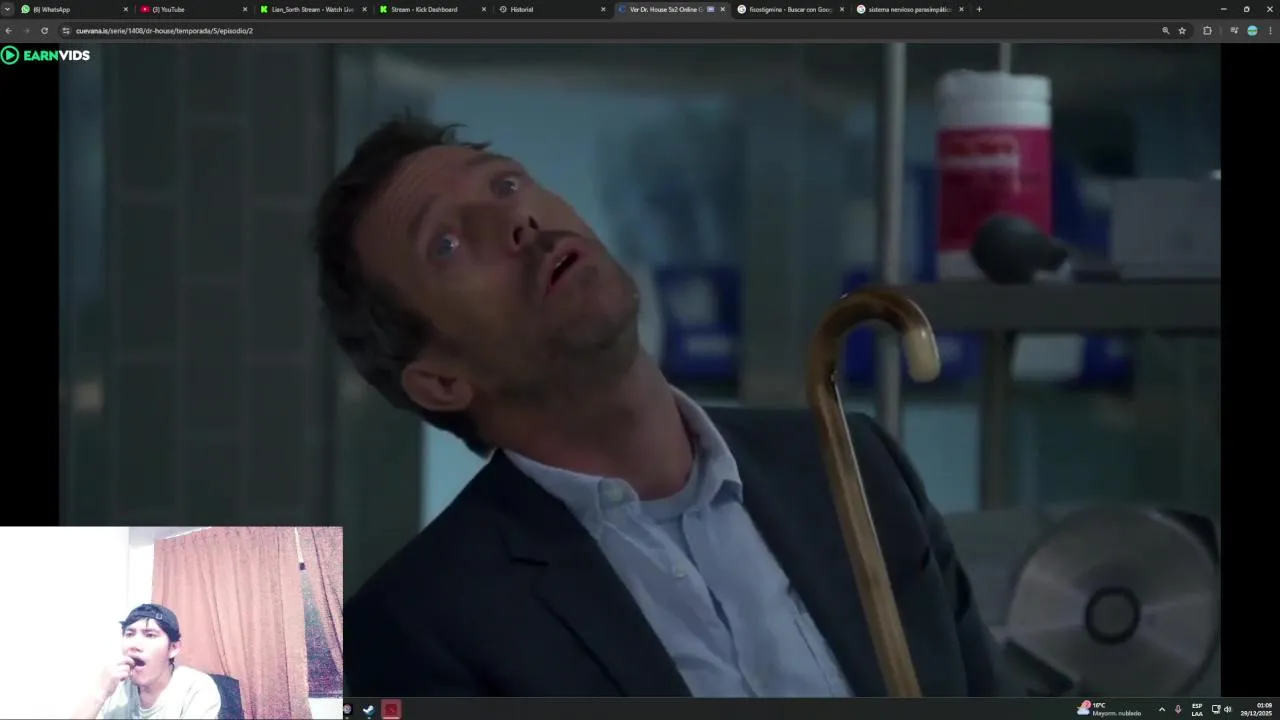Open the zoom magnifier in address bar
Viewport: 1280px width, 720px height.
[1166, 31]
